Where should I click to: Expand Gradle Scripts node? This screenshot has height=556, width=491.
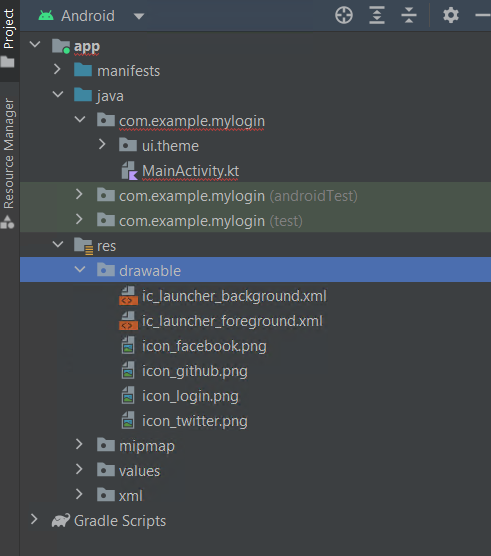pyautogui.click(x=34, y=519)
